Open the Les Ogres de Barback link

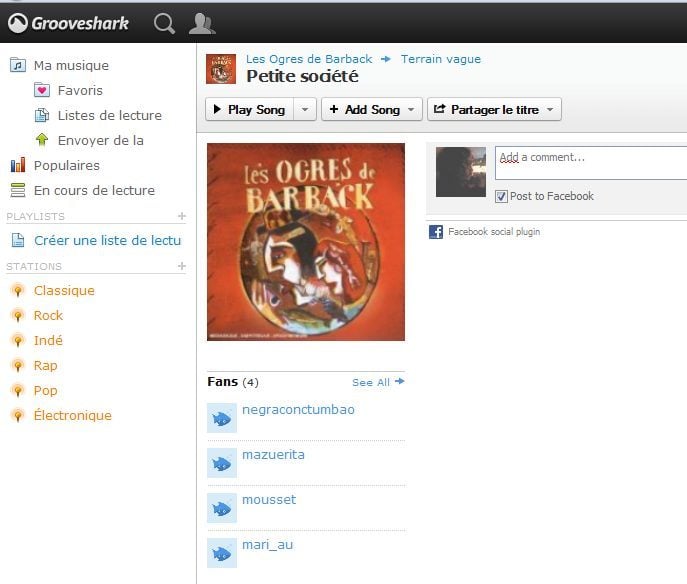pos(309,59)
